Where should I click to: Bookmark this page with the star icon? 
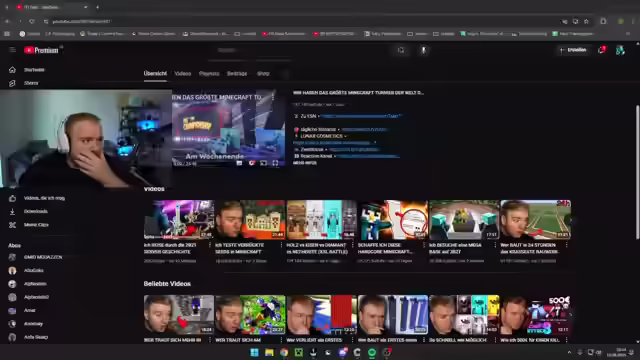pos(587,21)
